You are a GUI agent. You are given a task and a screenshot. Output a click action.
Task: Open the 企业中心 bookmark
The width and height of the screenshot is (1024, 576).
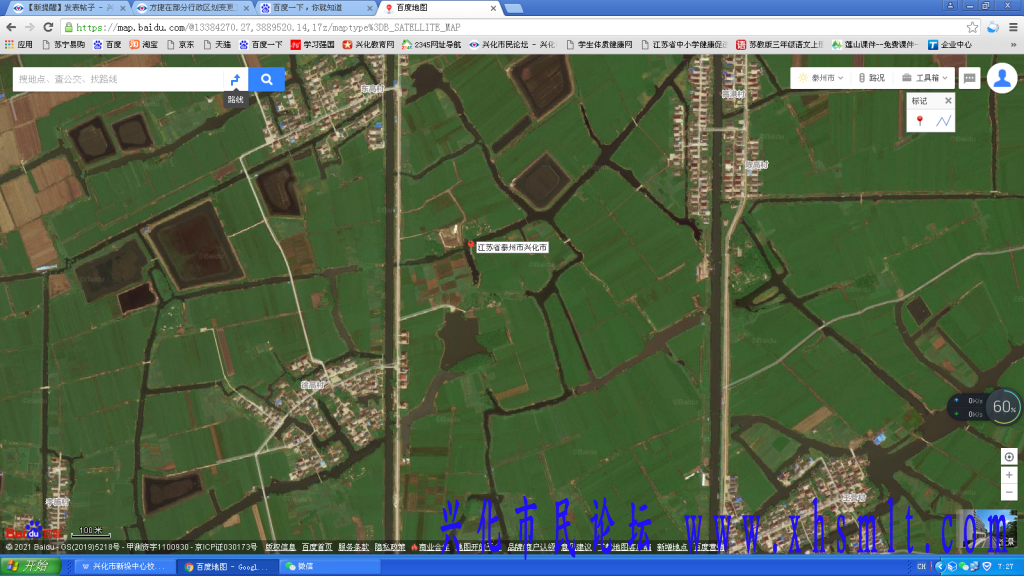click(950, 44)
